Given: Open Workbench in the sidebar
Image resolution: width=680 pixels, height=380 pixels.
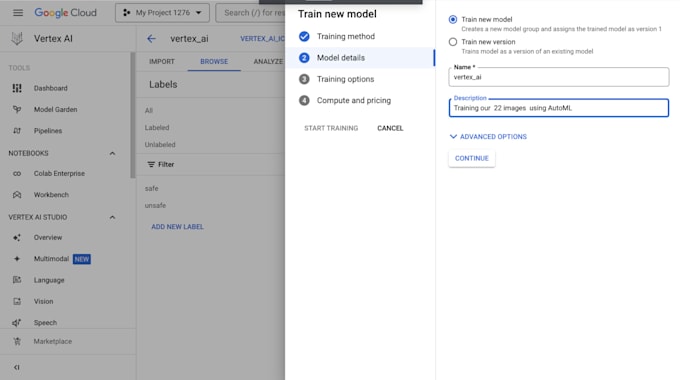Looking at the screenshot, I should [x=51, y=195].
